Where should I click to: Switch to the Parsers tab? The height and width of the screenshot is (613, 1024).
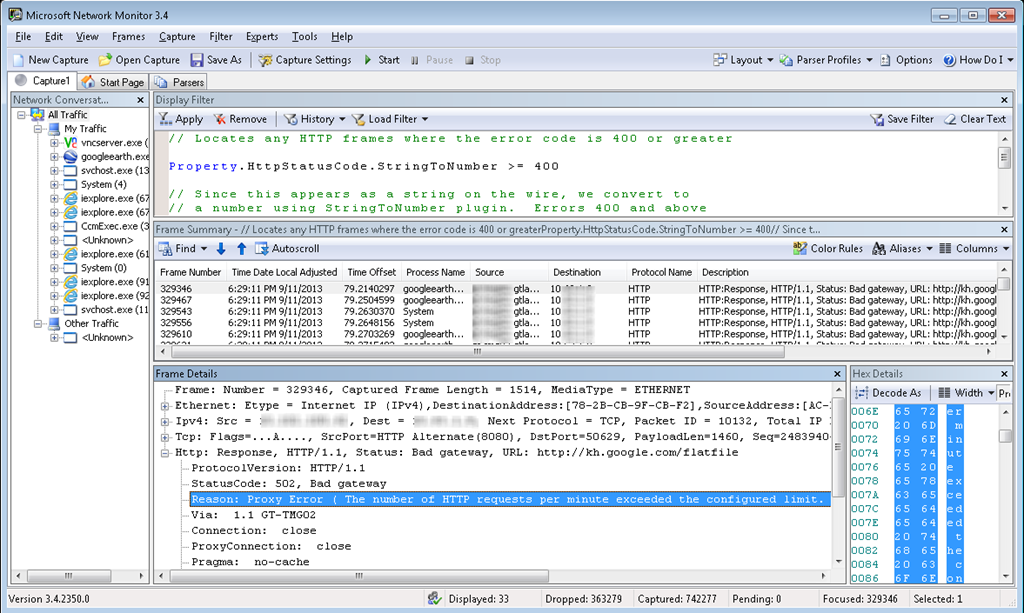181,82
